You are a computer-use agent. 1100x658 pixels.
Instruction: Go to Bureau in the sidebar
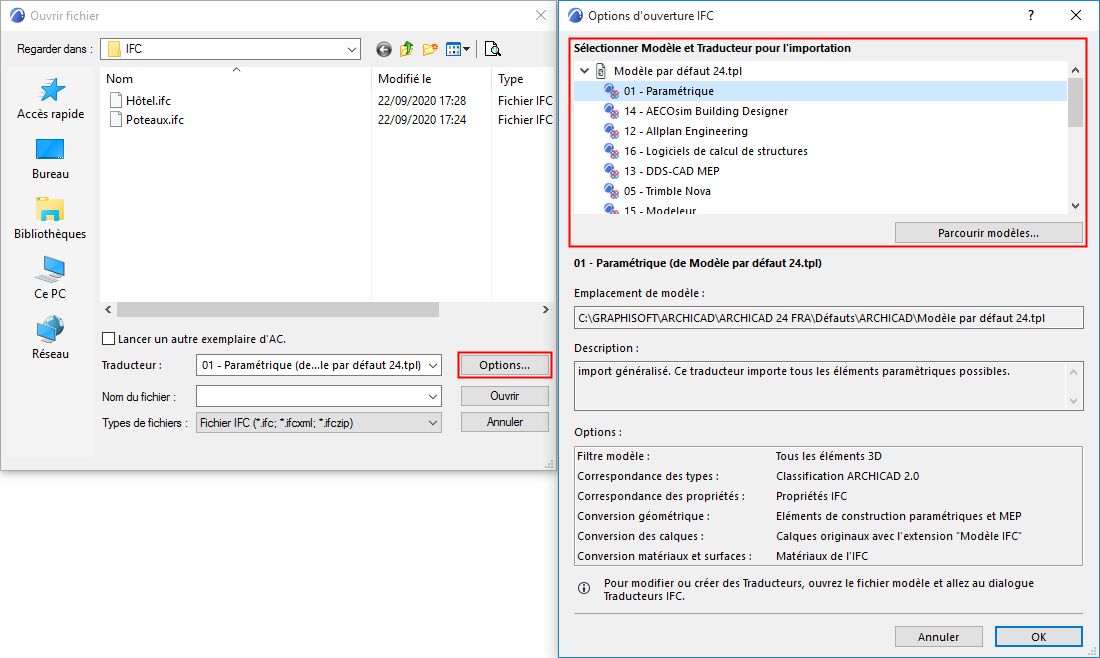click(x=51, y=159)
